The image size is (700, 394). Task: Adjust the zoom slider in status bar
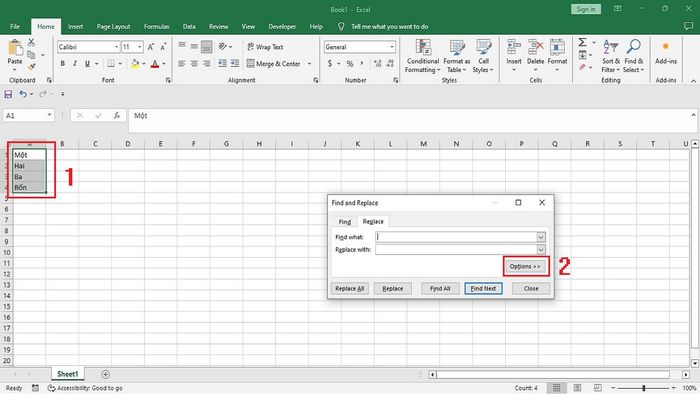coord(643,388)
